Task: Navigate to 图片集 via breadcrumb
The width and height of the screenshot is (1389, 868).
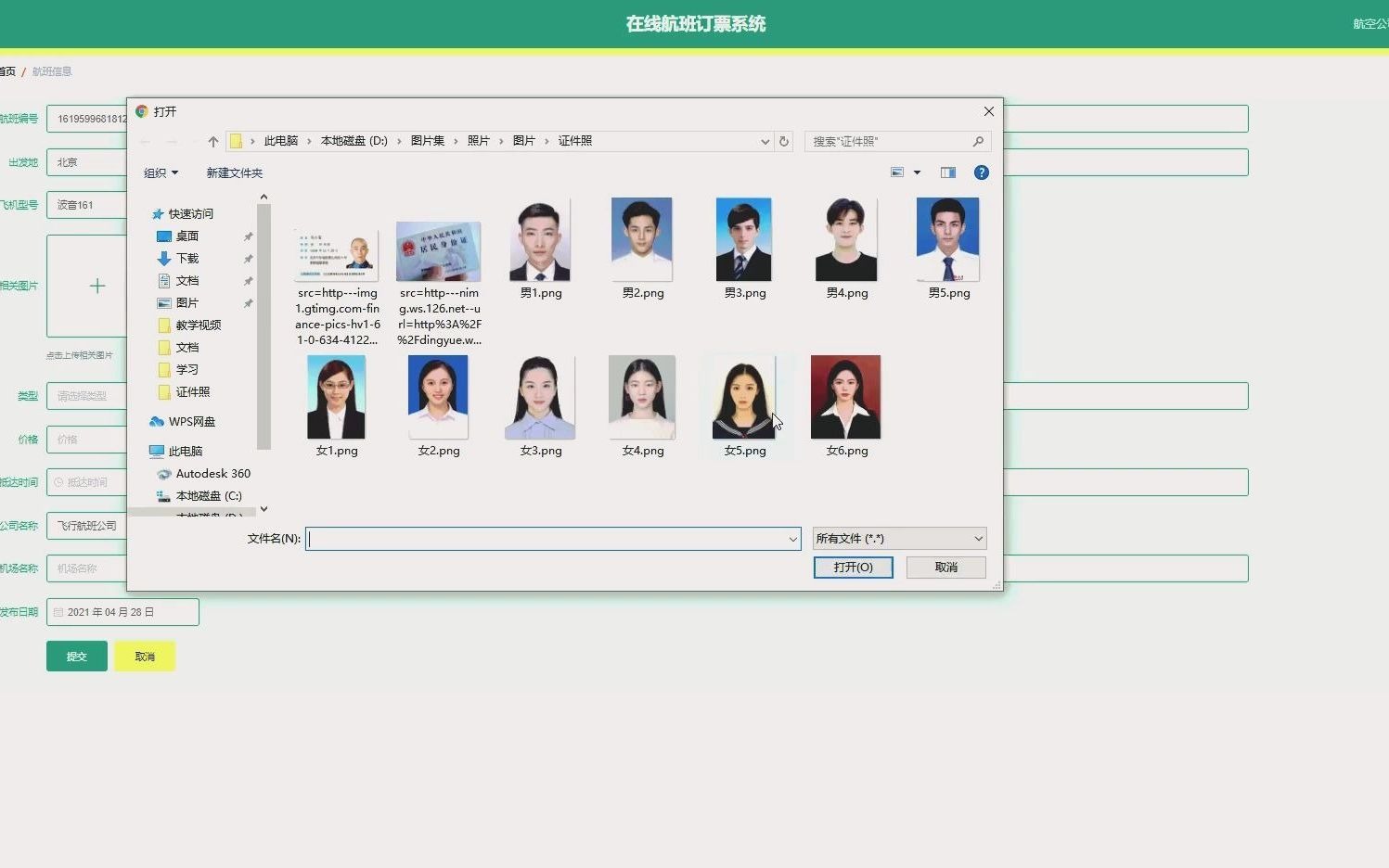Action: tap(428, 140)
